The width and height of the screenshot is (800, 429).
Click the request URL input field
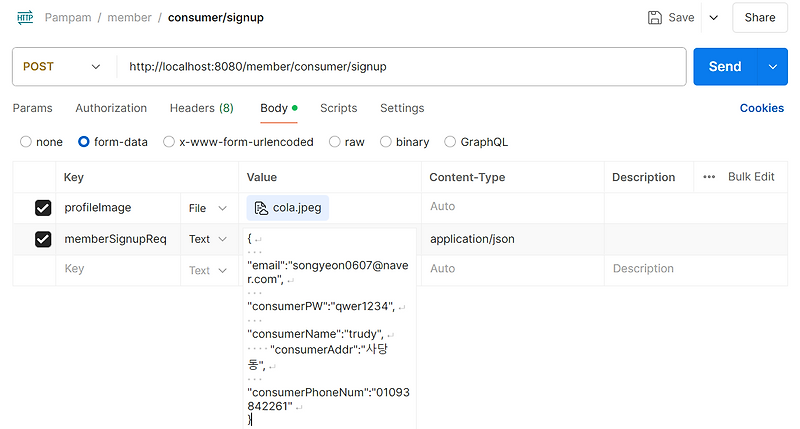click(x=400, y=67)
